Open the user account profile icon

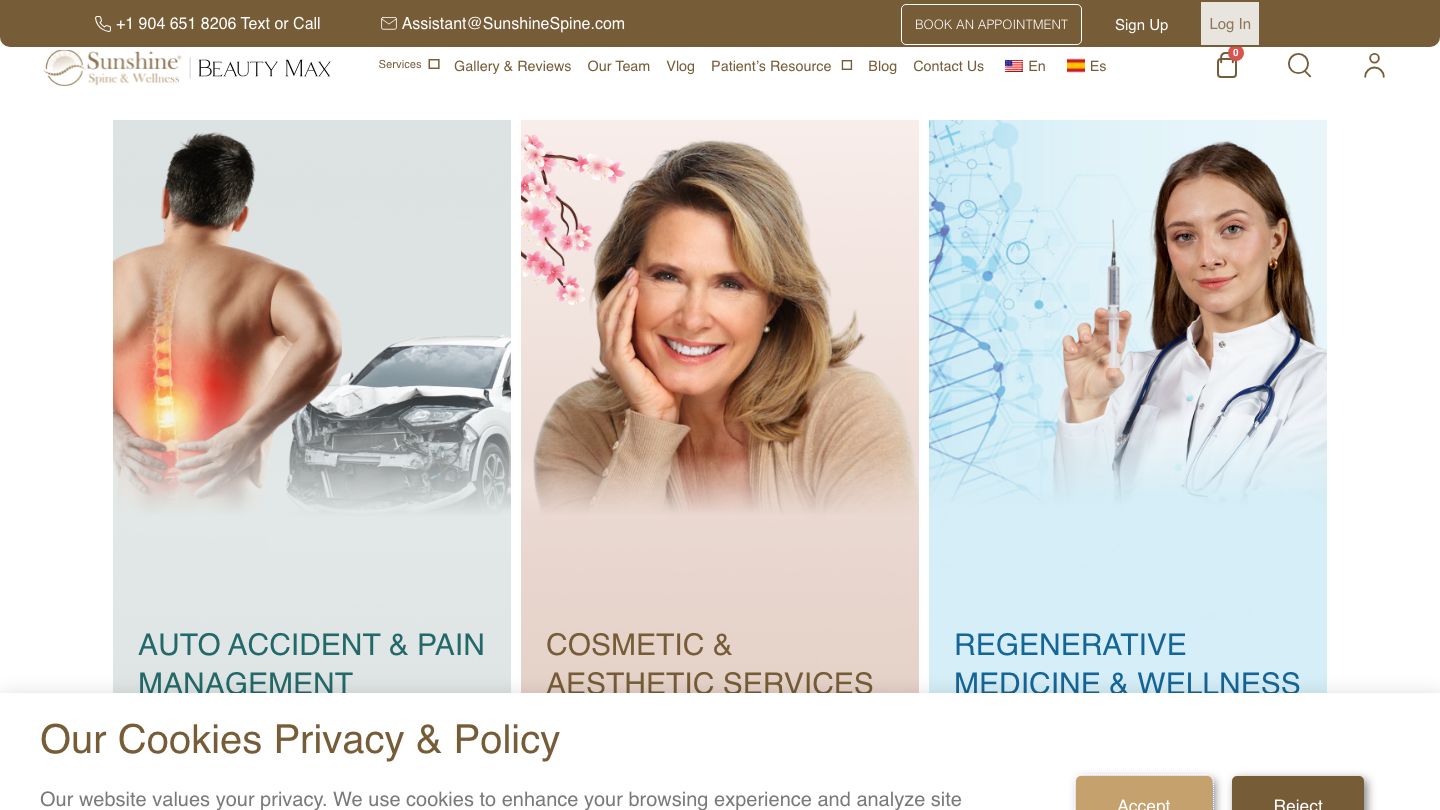tap(1374, 65)
